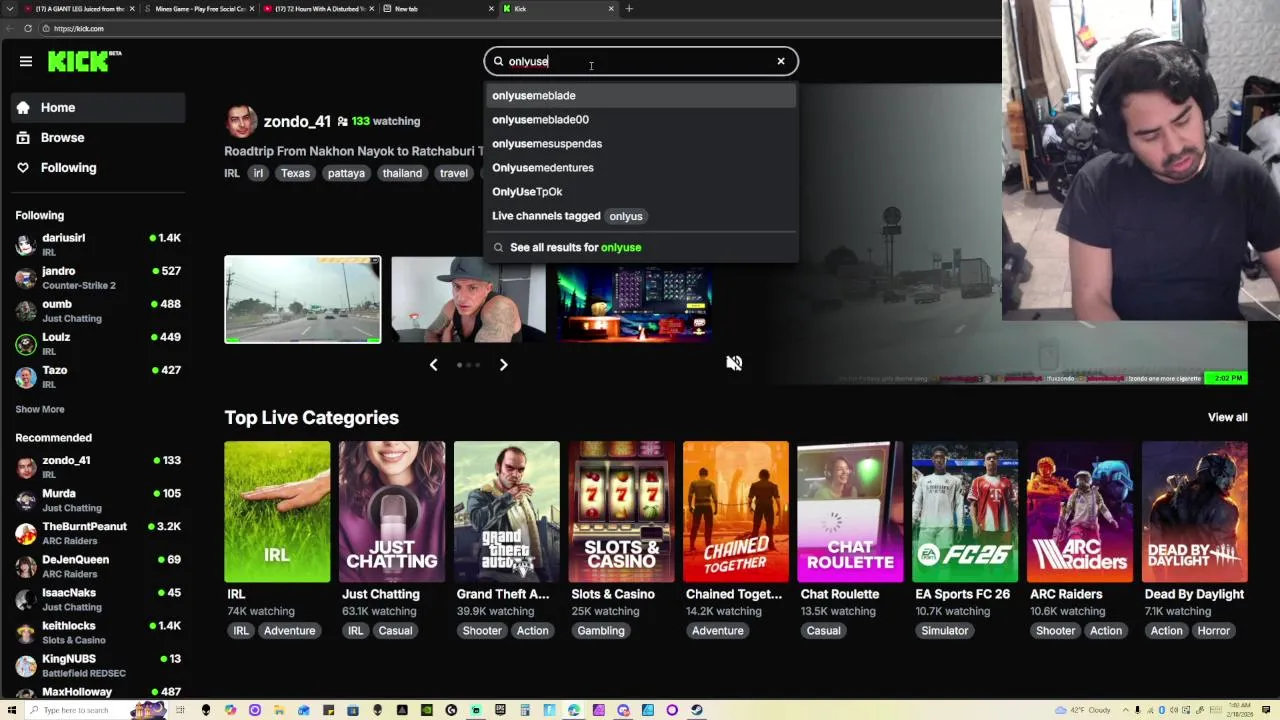Open the tab search dropdown arrow

click(x=9, y=8)
